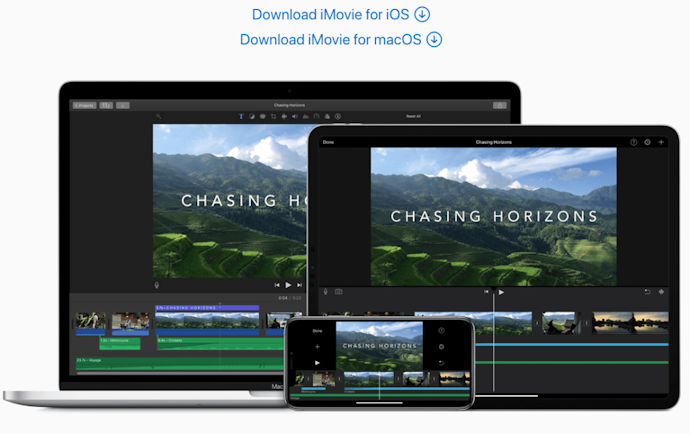Skip to previous clip in the Mac viewer
690x434 pixels.
pos(277,285)
